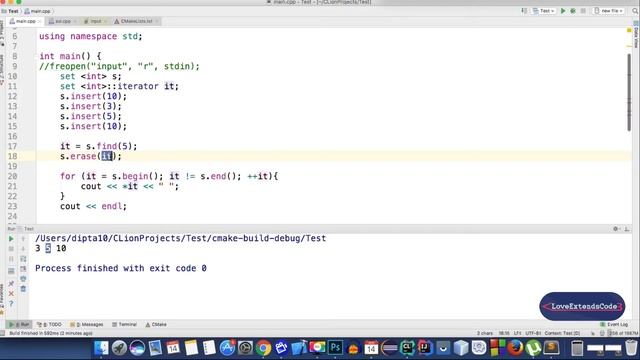Hide the Run panel with hide icon
This screenshot has height=360, width=640.
(627, 229)
